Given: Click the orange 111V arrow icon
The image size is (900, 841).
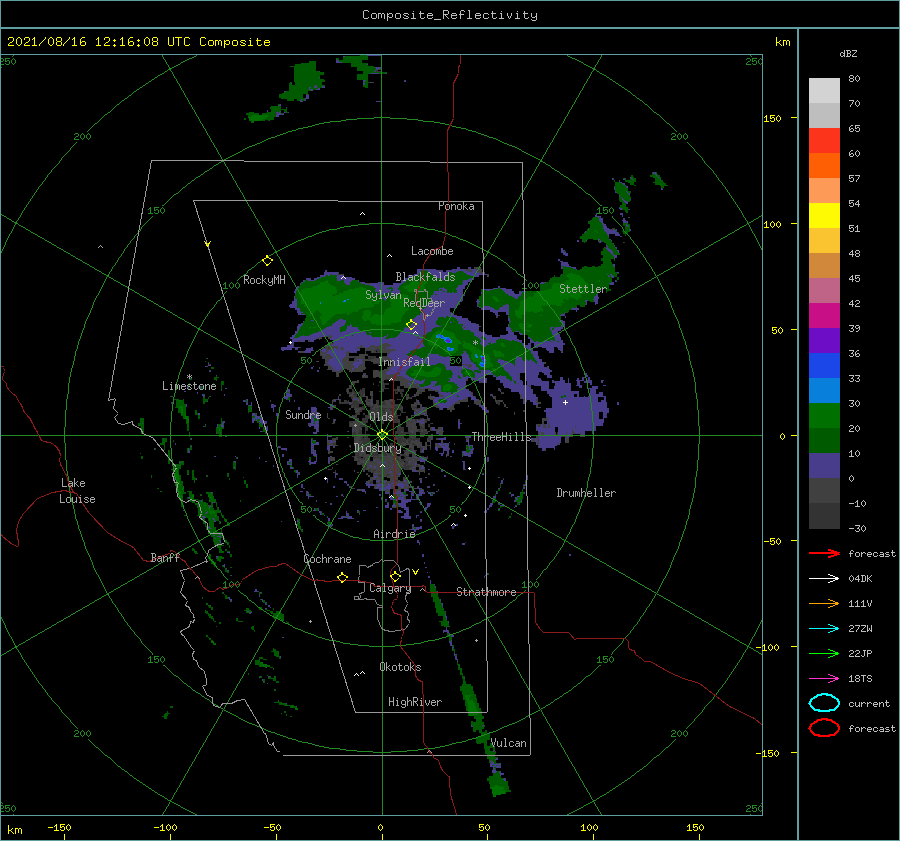Looking at the screenshot, I should pos(824,603).
